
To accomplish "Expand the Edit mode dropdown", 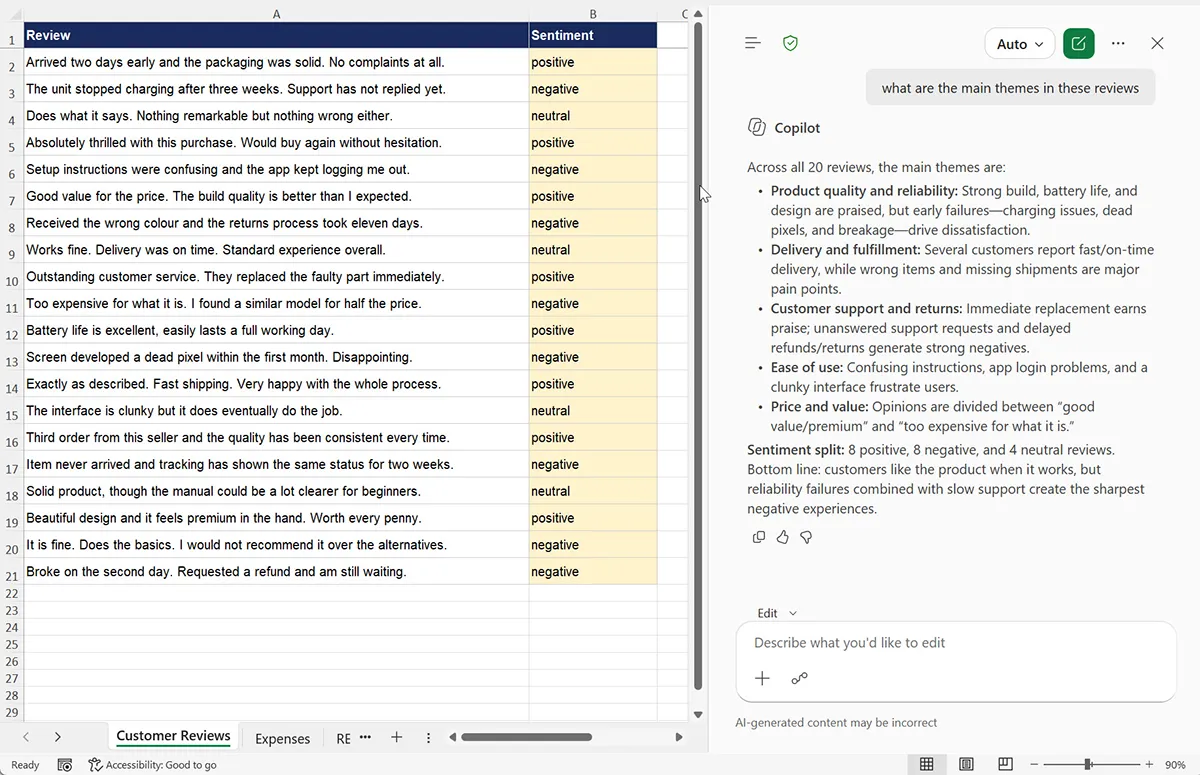I will [x=777, y=613].
